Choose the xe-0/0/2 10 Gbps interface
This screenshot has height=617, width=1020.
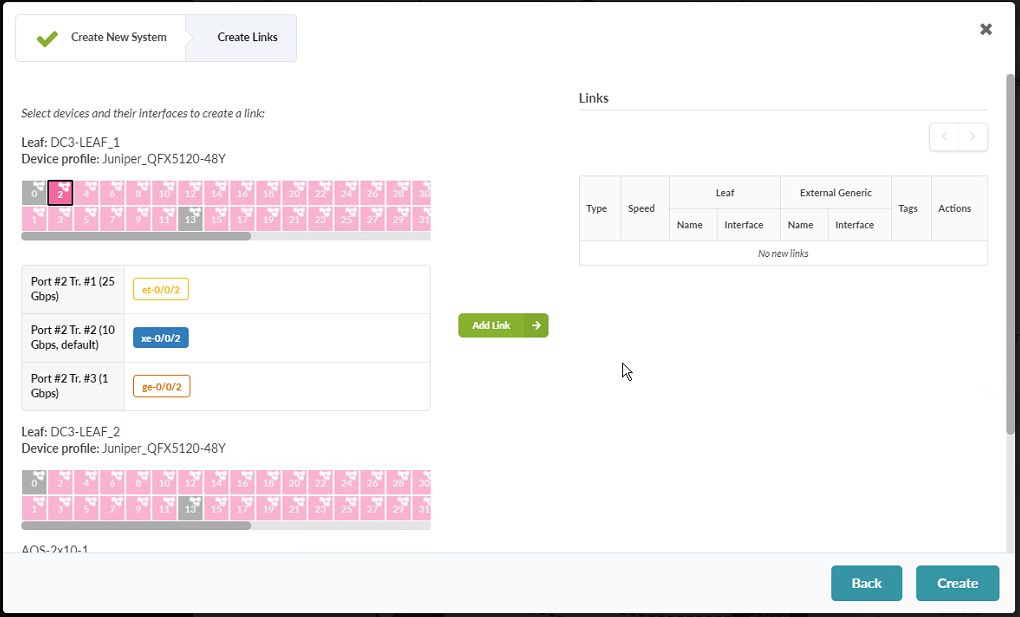point(161,338)
